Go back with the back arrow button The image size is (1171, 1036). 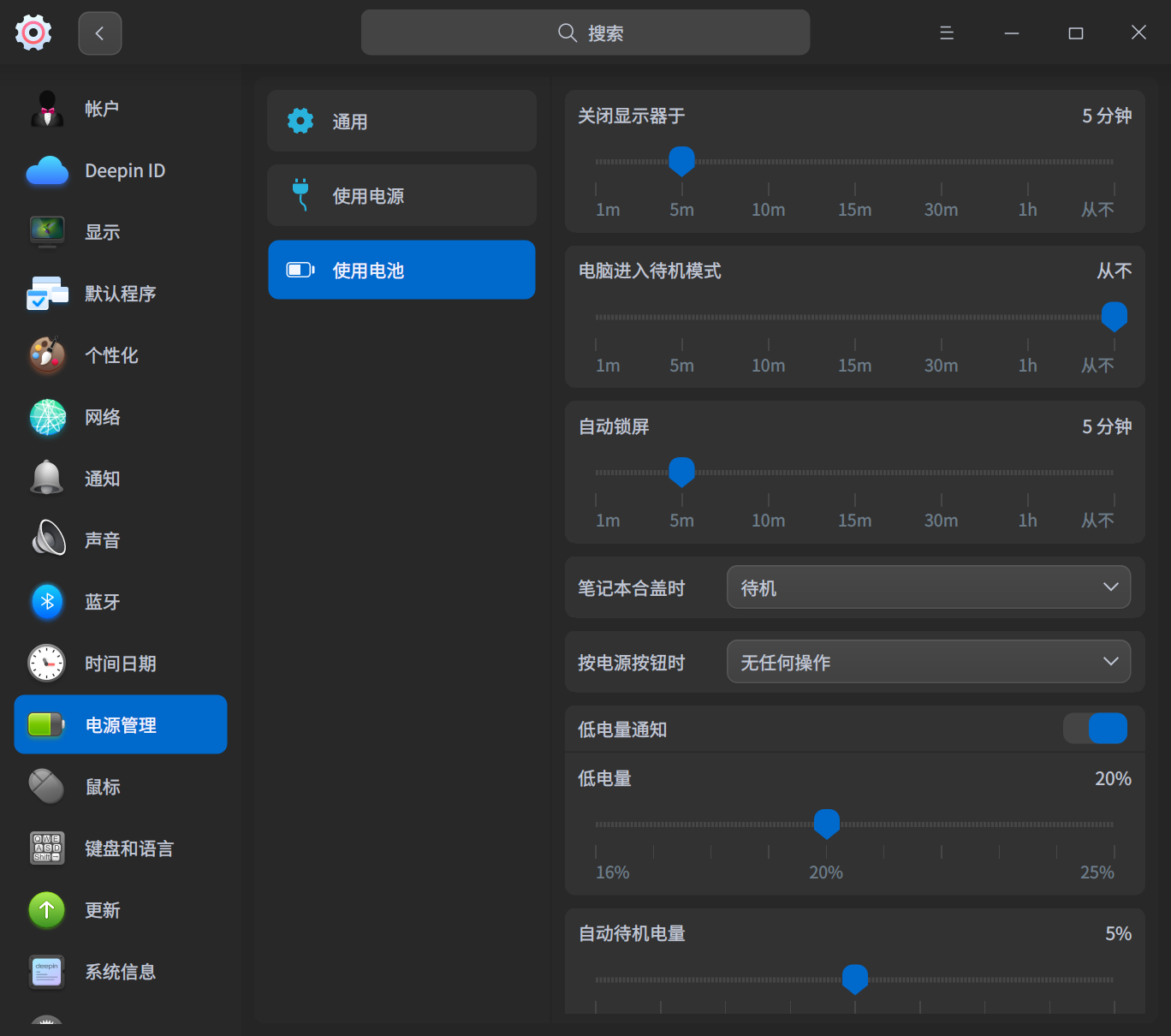pos(100,33)
